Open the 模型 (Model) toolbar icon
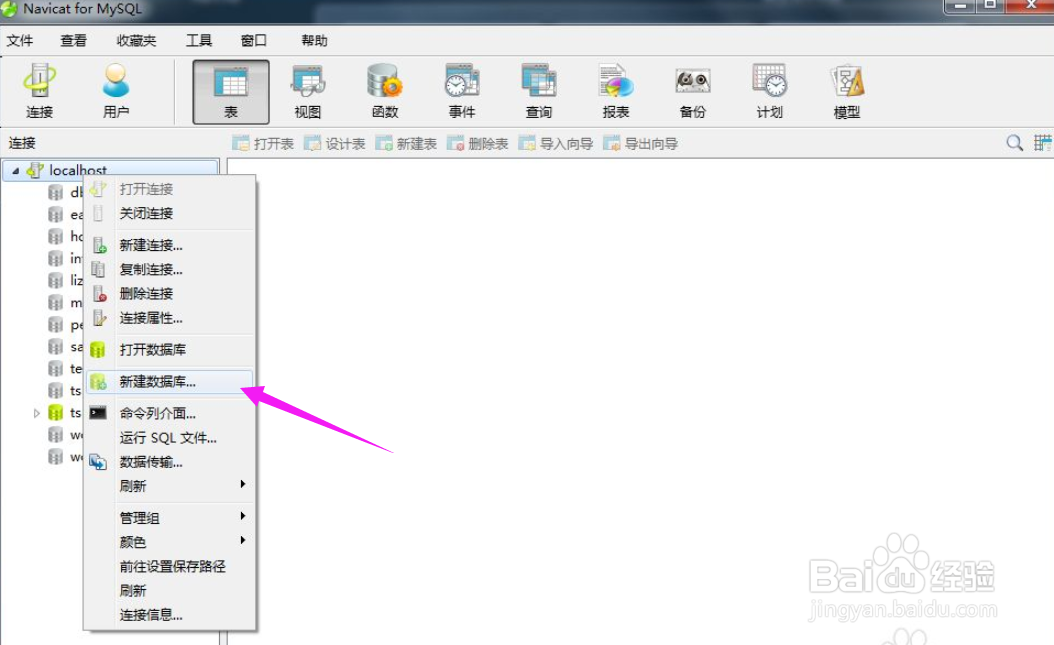1054x645 pixels. pyautogui.click(x=846, y=92)
